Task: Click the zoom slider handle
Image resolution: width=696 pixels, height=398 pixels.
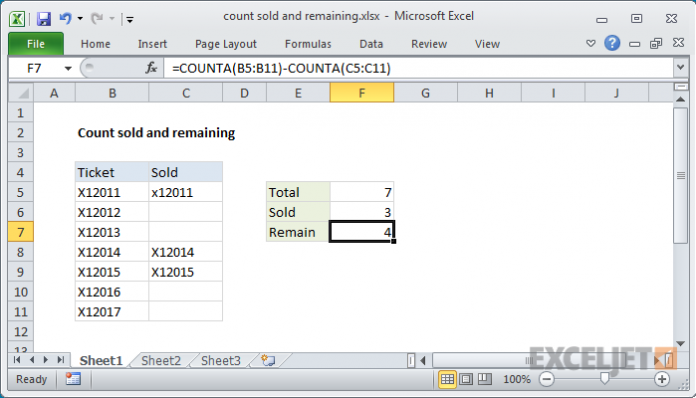Action: [x=605, y=378]
